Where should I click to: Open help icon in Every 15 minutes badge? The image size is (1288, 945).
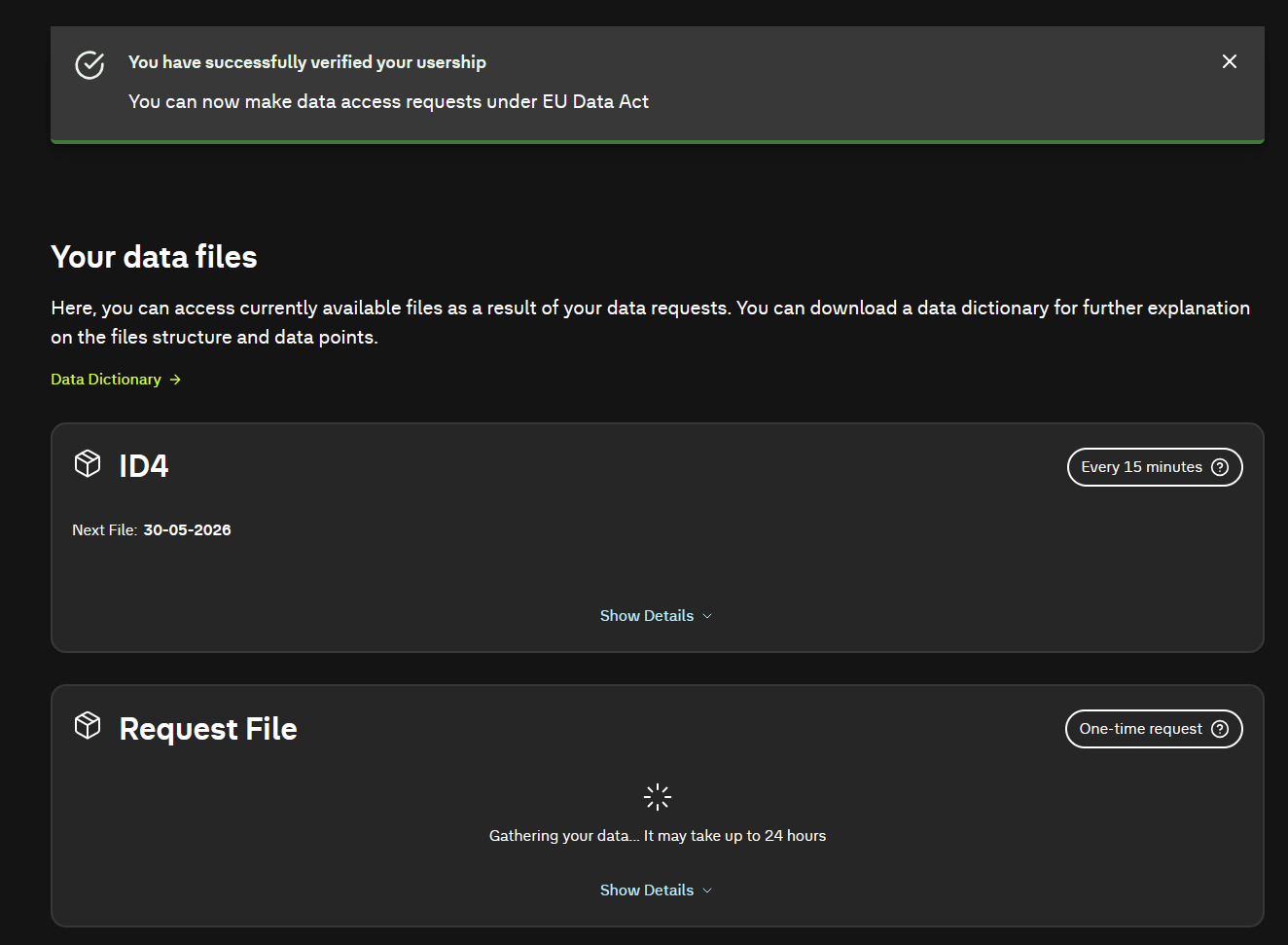coord(1220,467)
